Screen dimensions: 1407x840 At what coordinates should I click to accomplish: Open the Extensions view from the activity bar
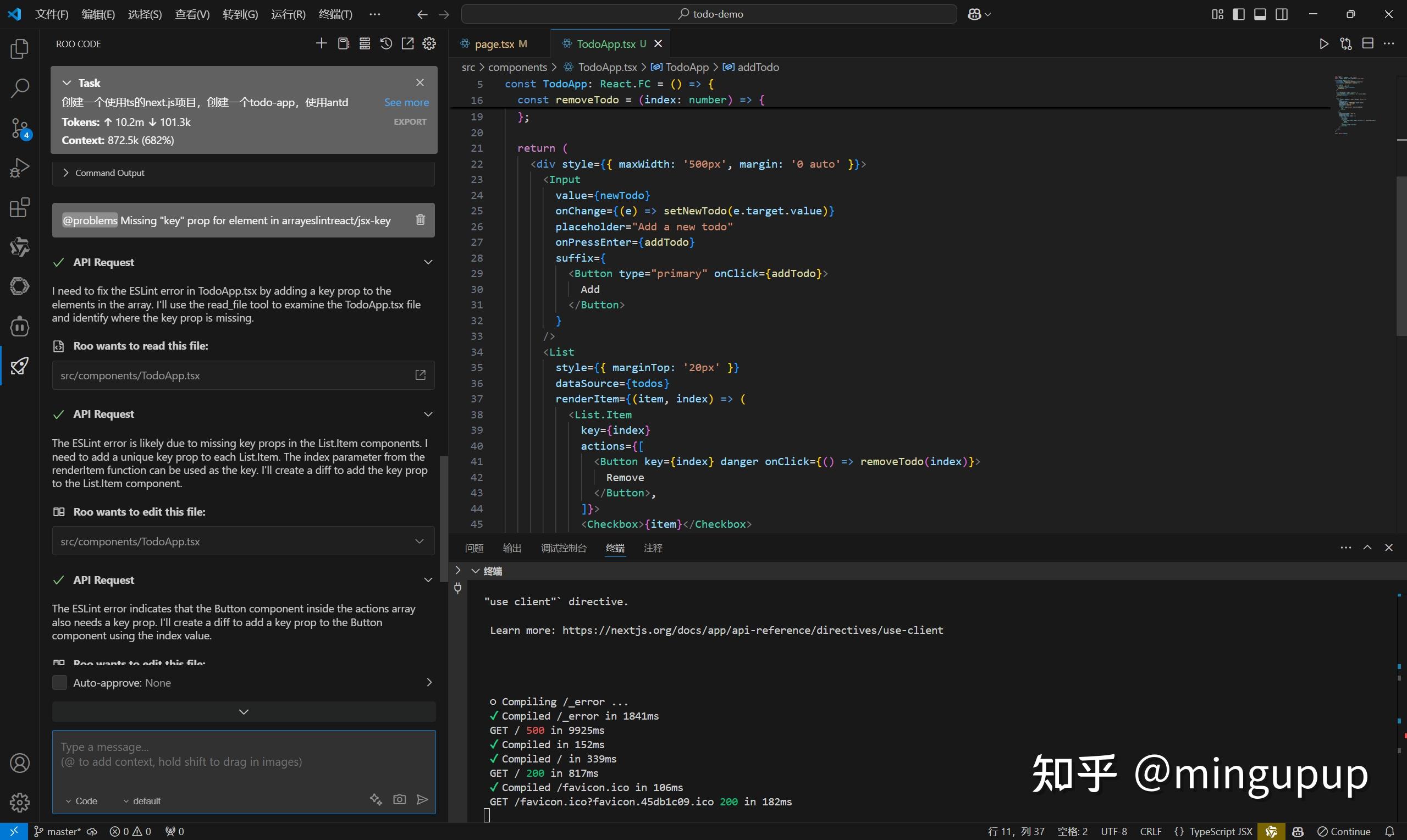pyautogui.click(x=19, y=208)
